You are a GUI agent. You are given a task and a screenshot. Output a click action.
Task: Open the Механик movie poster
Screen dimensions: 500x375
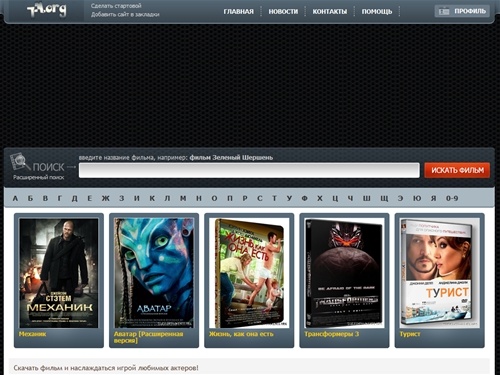pos(59,273)
